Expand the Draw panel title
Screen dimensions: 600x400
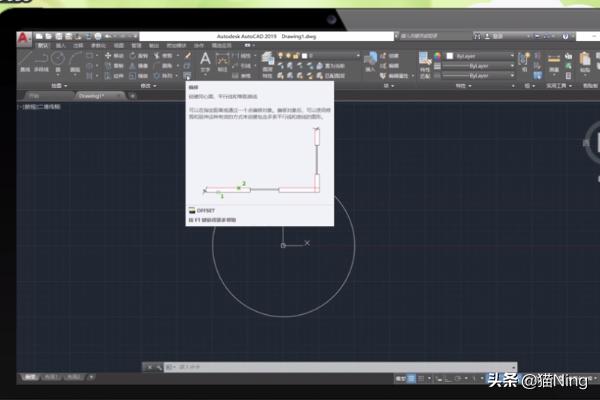coord(59,86)
